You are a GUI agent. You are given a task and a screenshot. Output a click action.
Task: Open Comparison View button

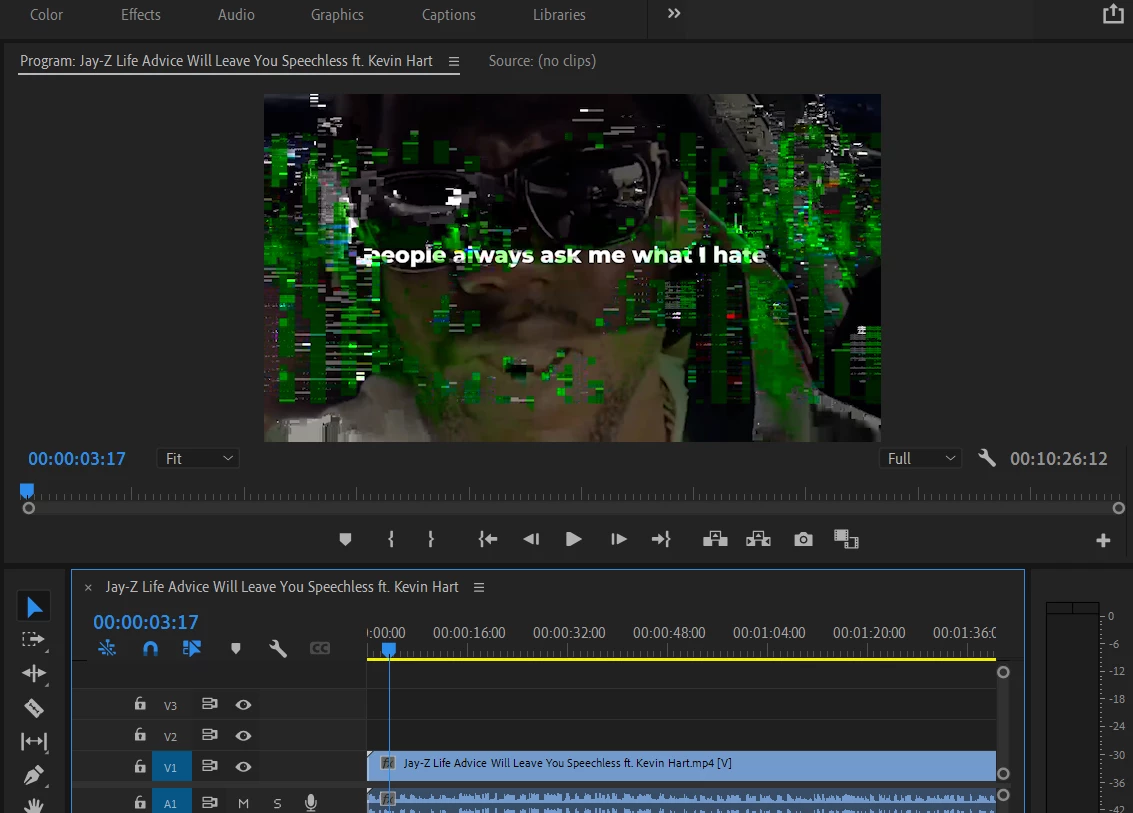click(846, 539)
